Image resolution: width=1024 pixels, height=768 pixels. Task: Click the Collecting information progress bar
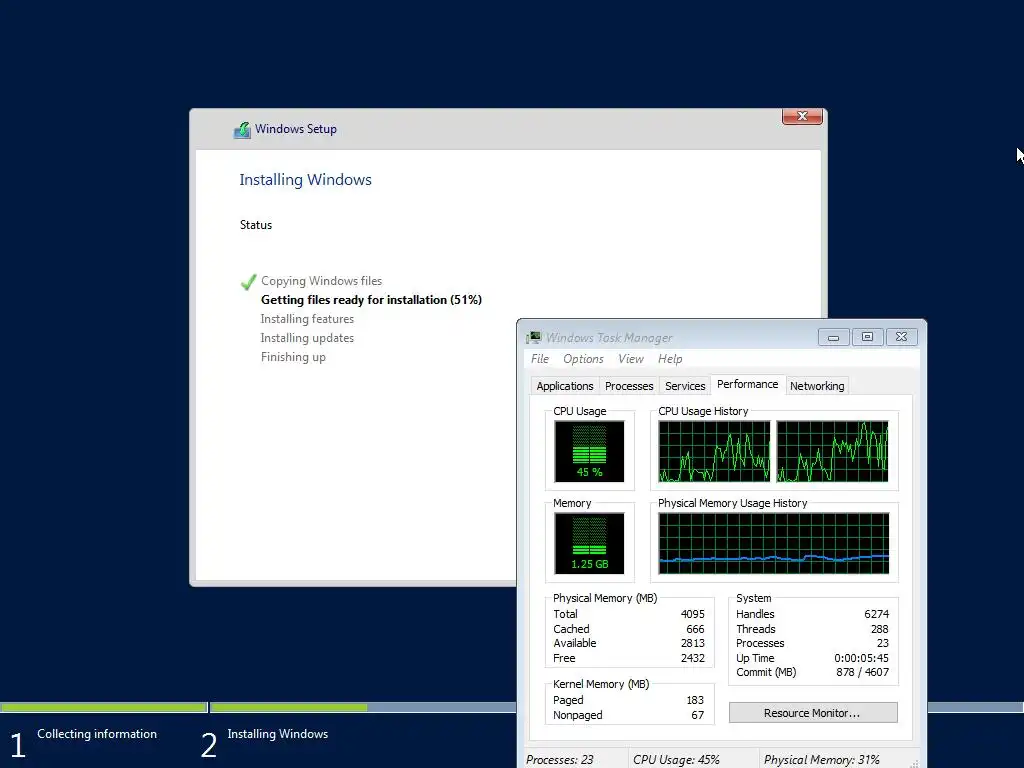point(104,707)
